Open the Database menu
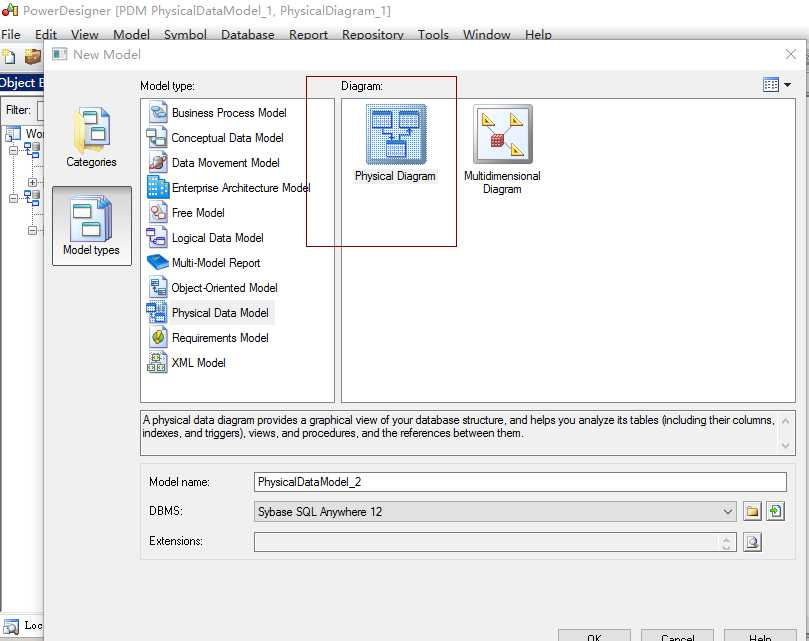 coord(248,35)
